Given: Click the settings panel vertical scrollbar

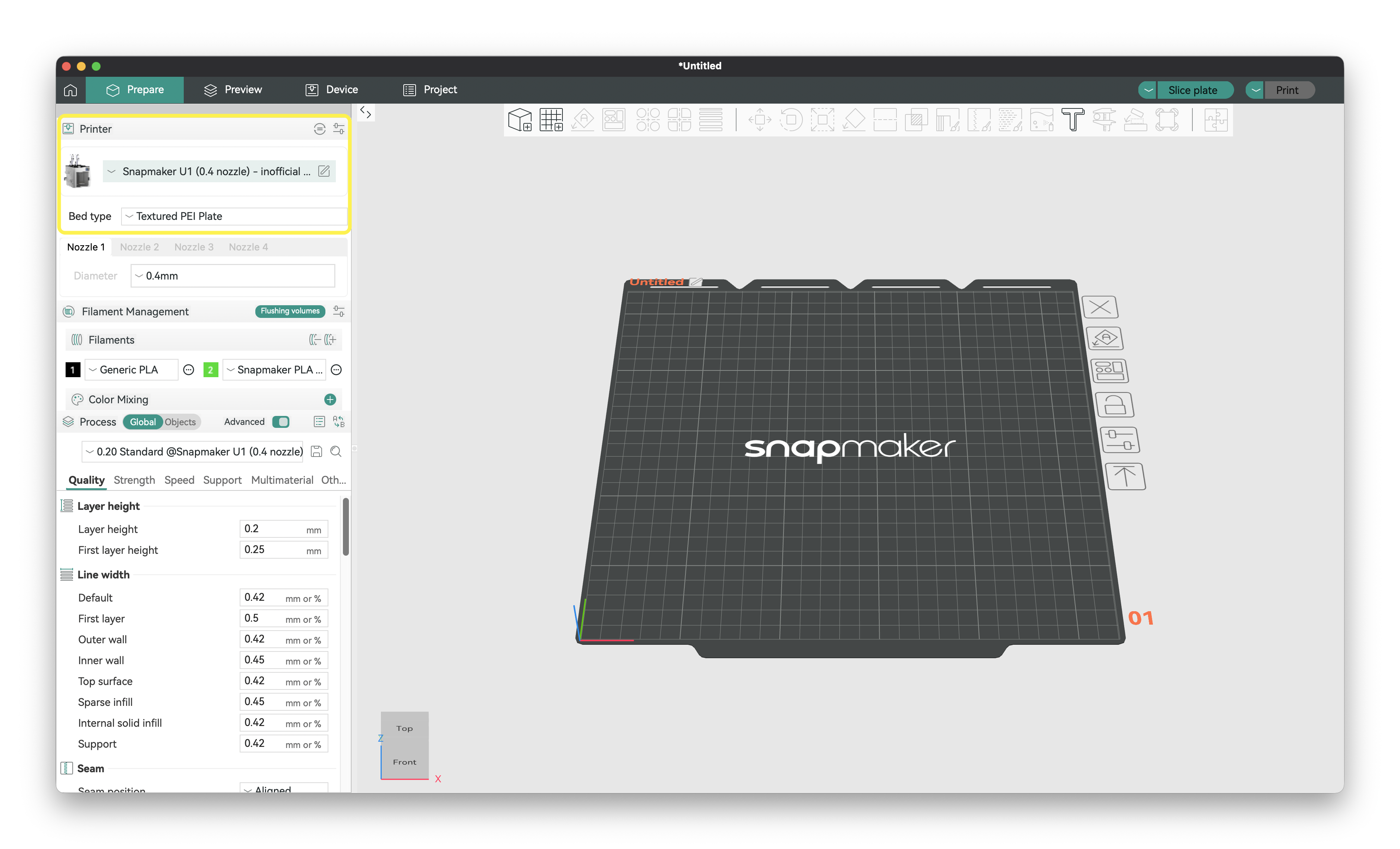Looking at the screenshot, I should [x=346, y=527].
